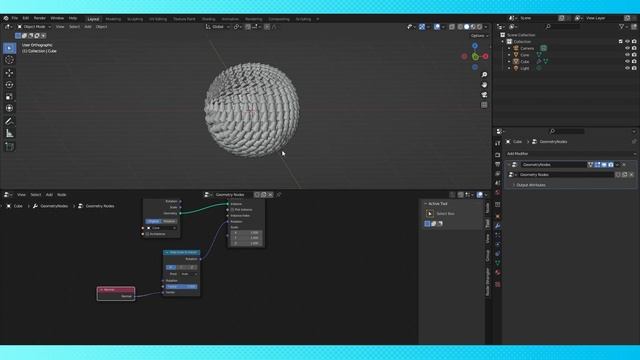Click the blue Z axis gizmo on top
This screenshot has height=360, width=640.
475,46
